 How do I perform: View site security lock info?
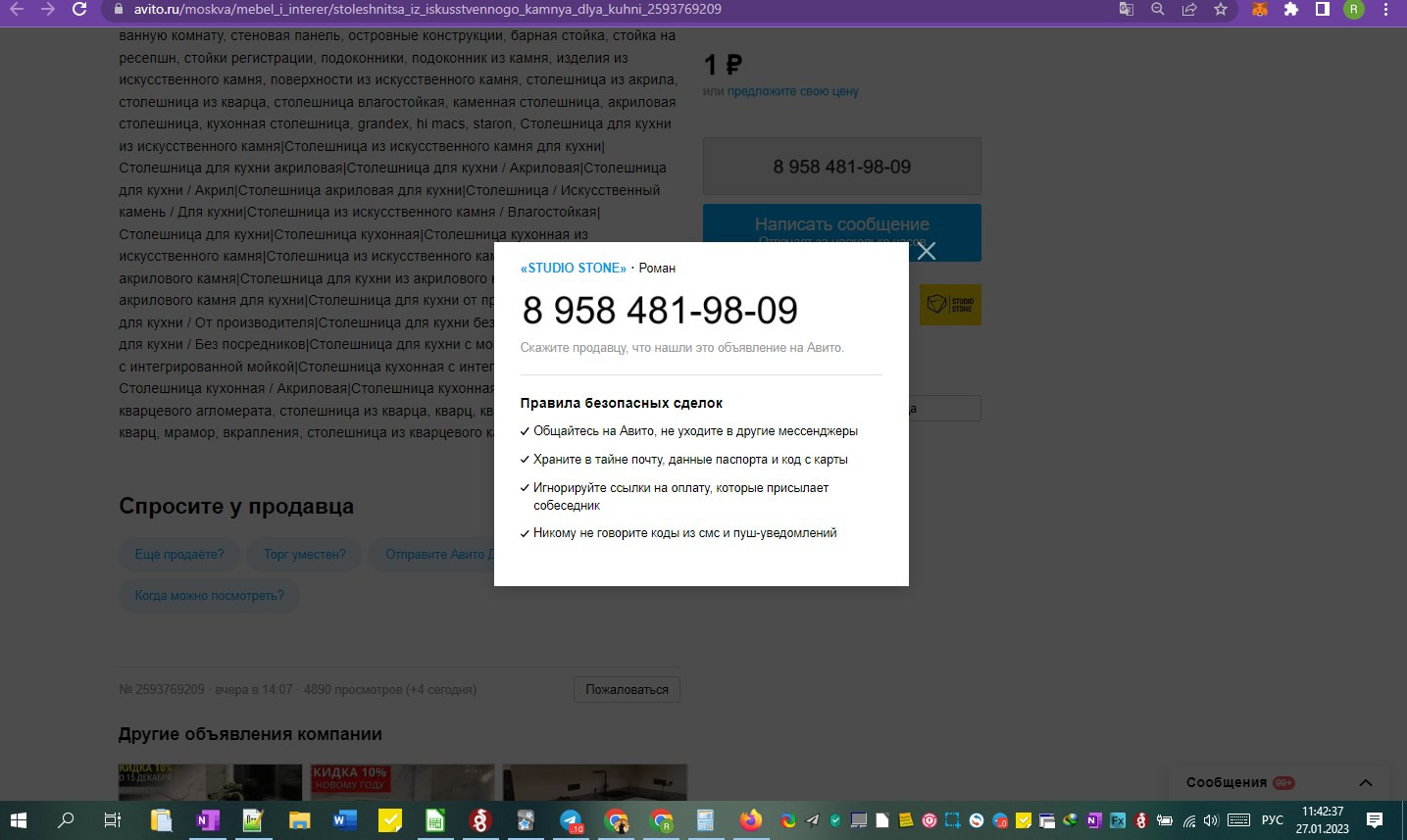point(119,9)
